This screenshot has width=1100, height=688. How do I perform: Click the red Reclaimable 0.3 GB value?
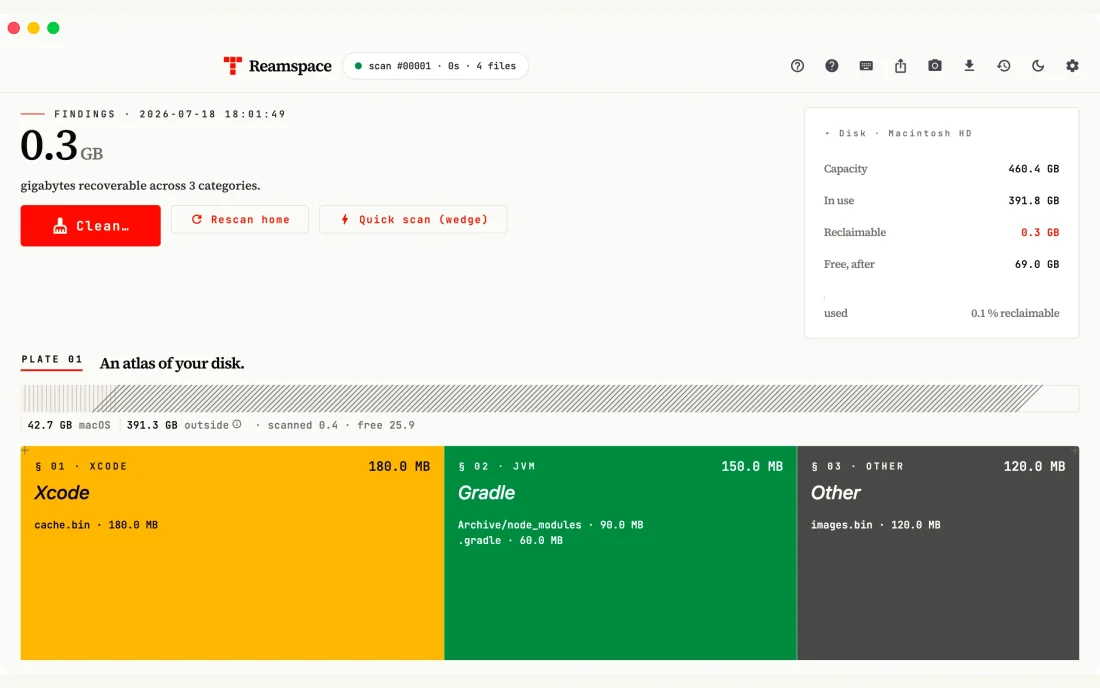[1040, 232]
